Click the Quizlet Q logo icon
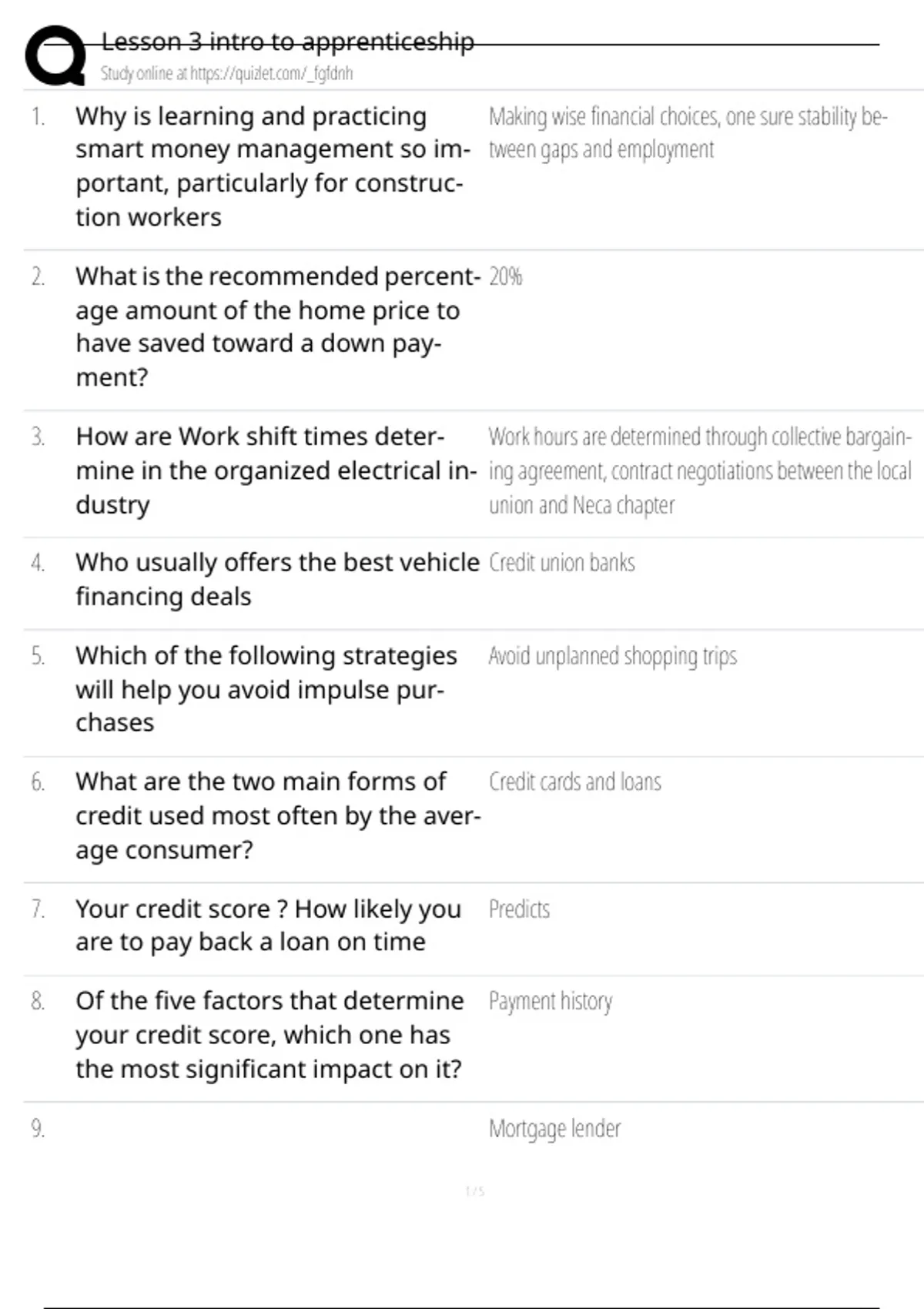The height and width of the screenshot is (1309, 924). click(x=55, y=55)
